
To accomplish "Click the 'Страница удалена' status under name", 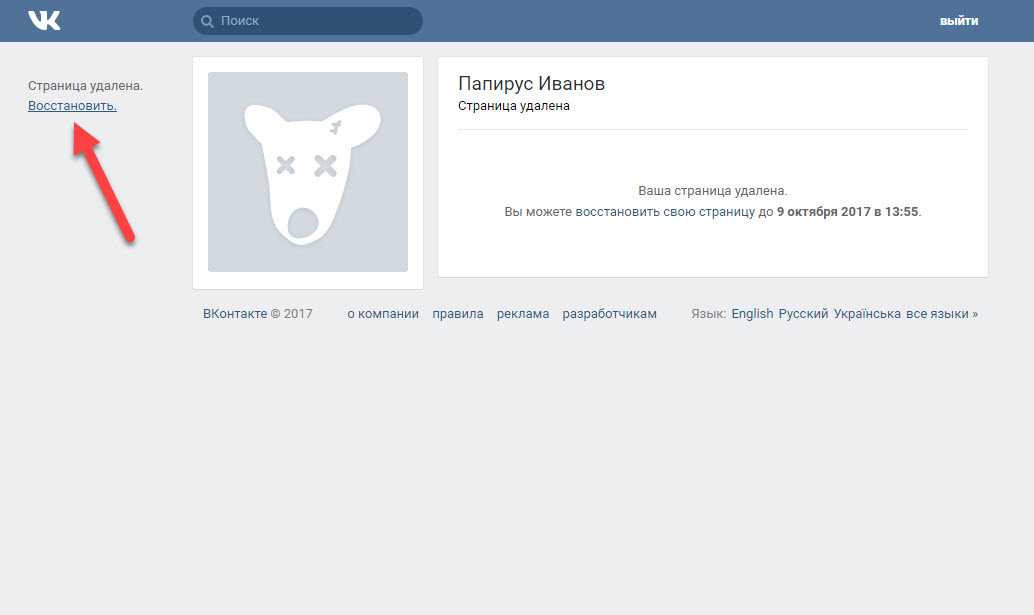I will (x=514, y=105).
